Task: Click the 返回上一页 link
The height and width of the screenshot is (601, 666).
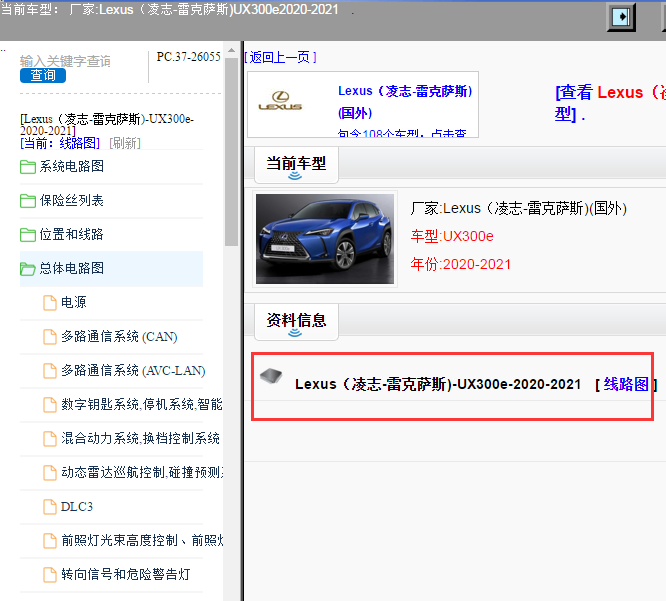Action: tap(280, 57)
